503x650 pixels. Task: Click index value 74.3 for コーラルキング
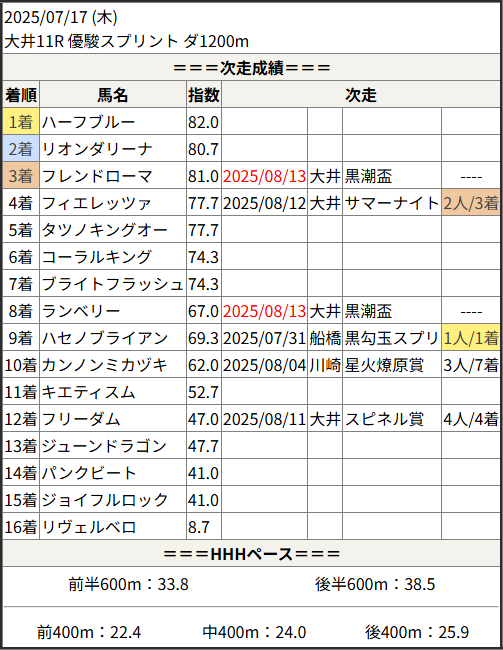click(203, 257)
